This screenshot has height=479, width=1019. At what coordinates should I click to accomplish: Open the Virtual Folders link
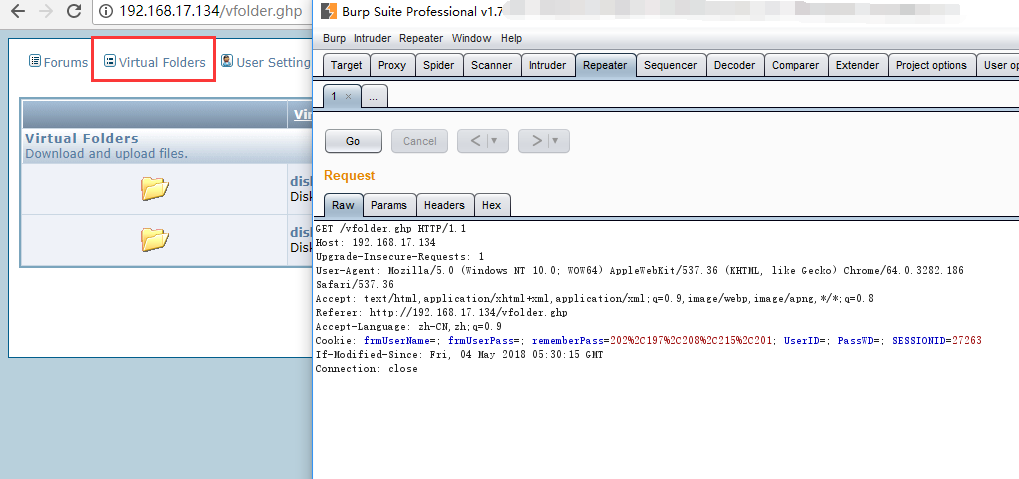(162, 62)
